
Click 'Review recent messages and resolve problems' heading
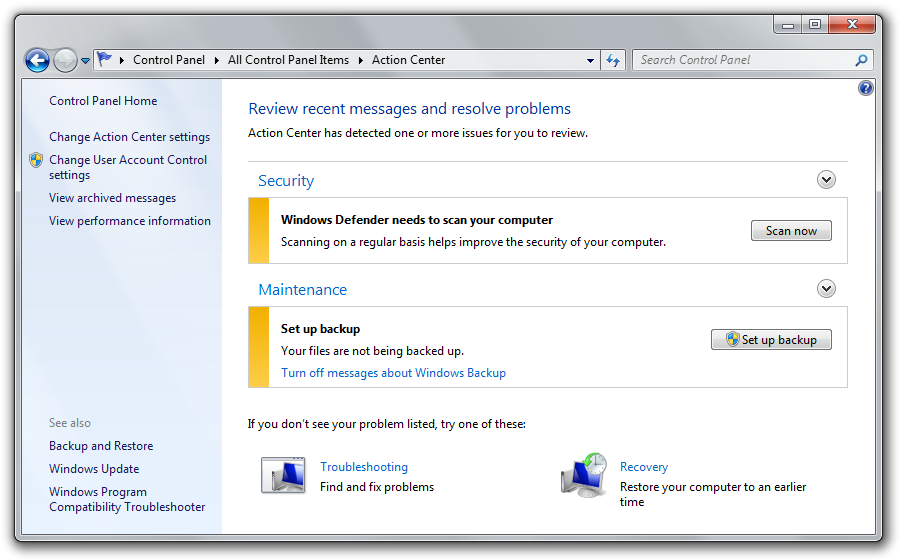pyautogui.click(x=409, y=109)
